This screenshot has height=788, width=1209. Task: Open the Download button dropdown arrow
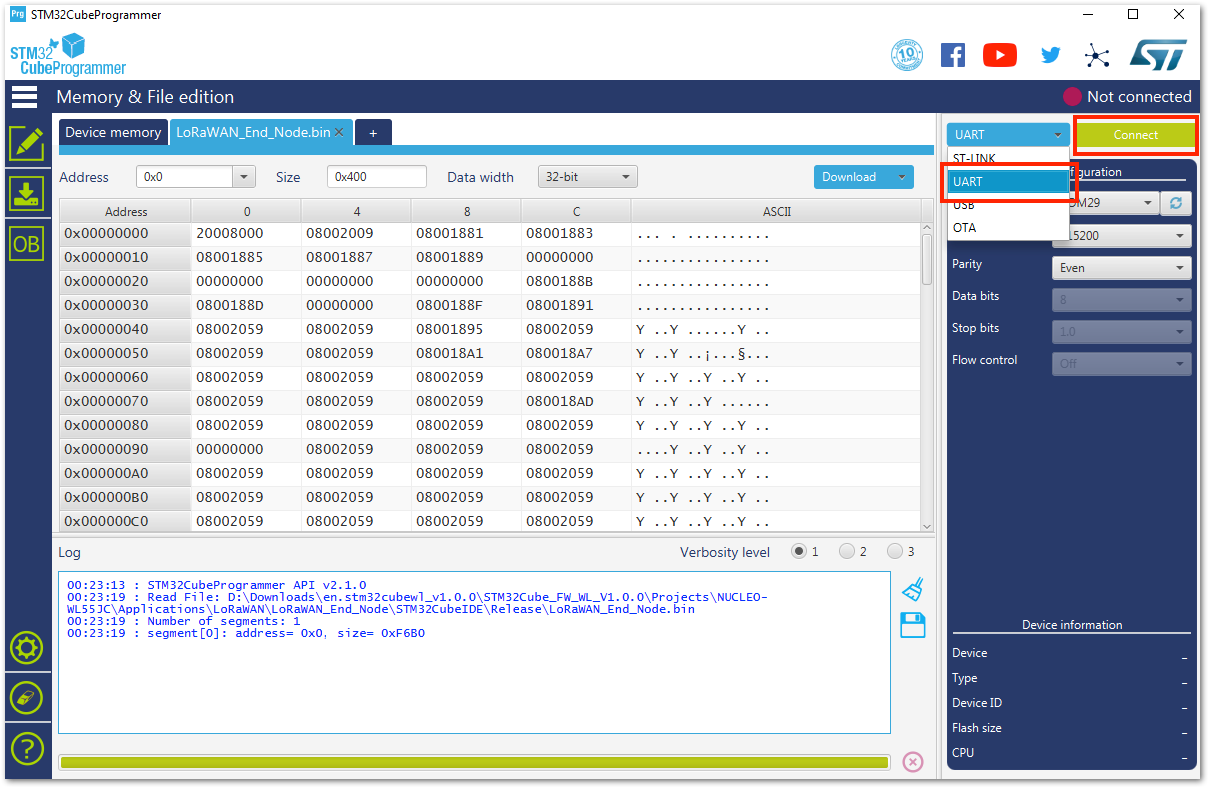[x=902, y=177]
